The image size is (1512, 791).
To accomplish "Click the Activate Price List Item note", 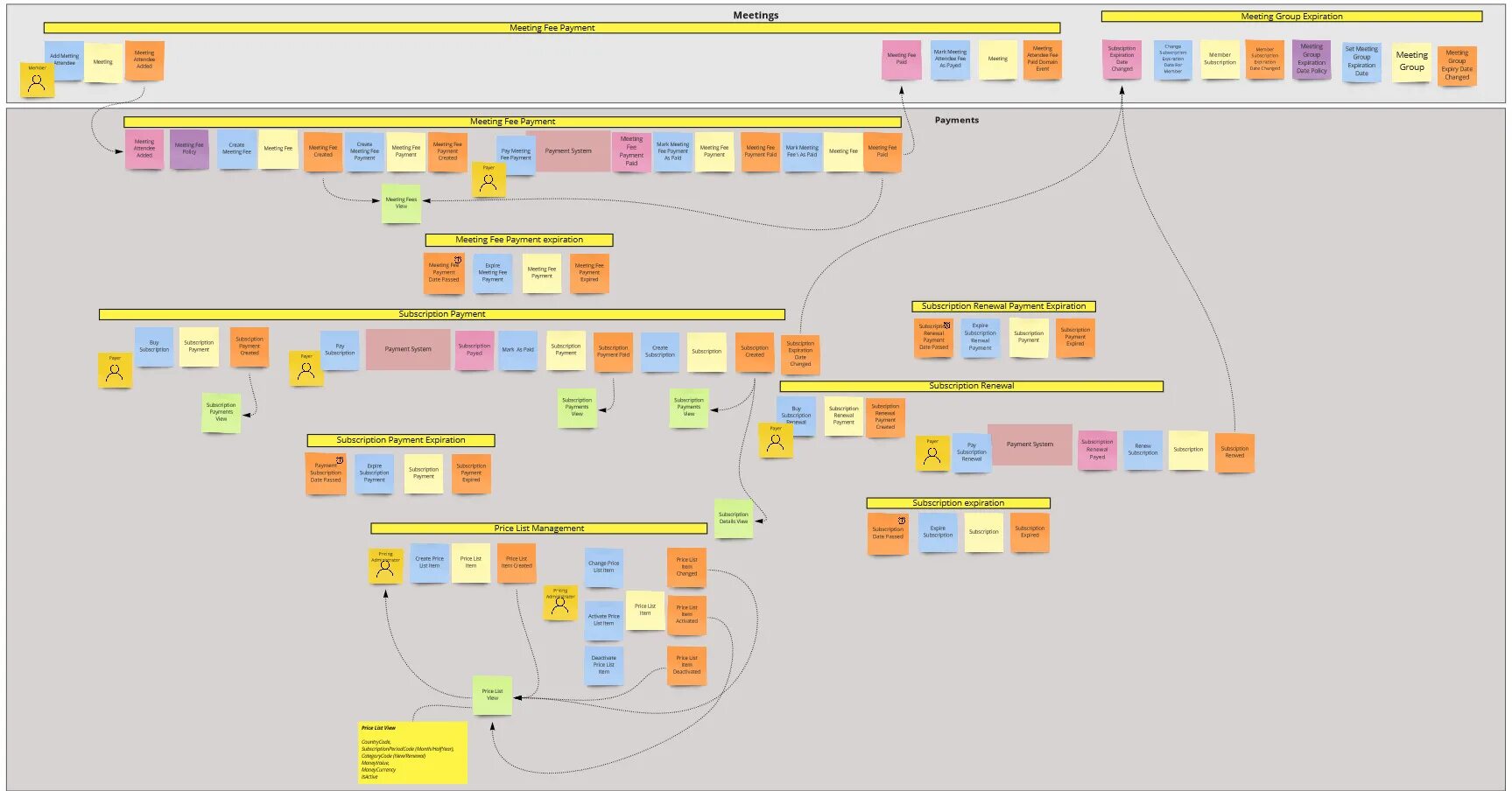I will pos(604,620).
